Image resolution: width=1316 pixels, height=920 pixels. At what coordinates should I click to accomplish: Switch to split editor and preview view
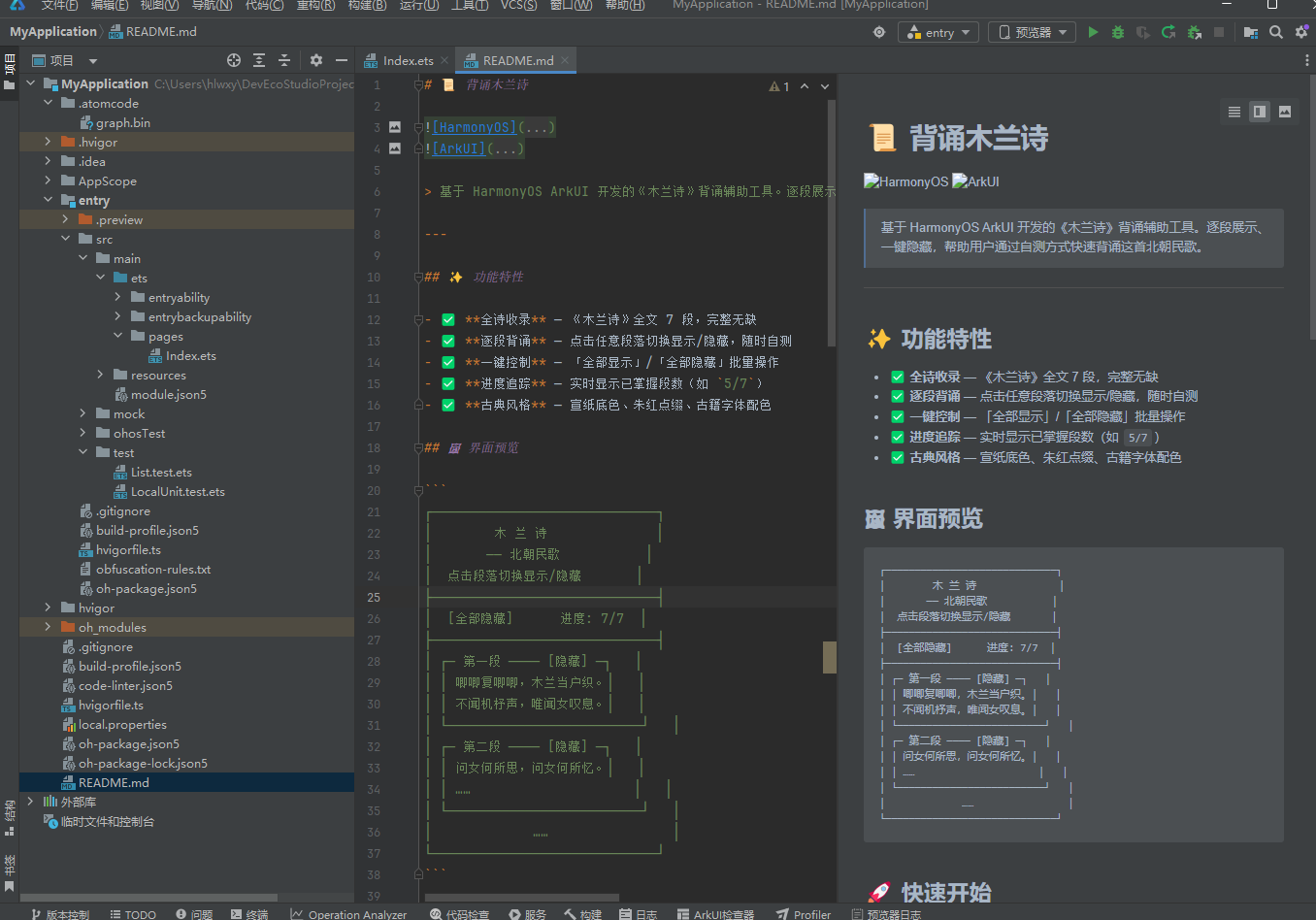(x=1260, y=112)
